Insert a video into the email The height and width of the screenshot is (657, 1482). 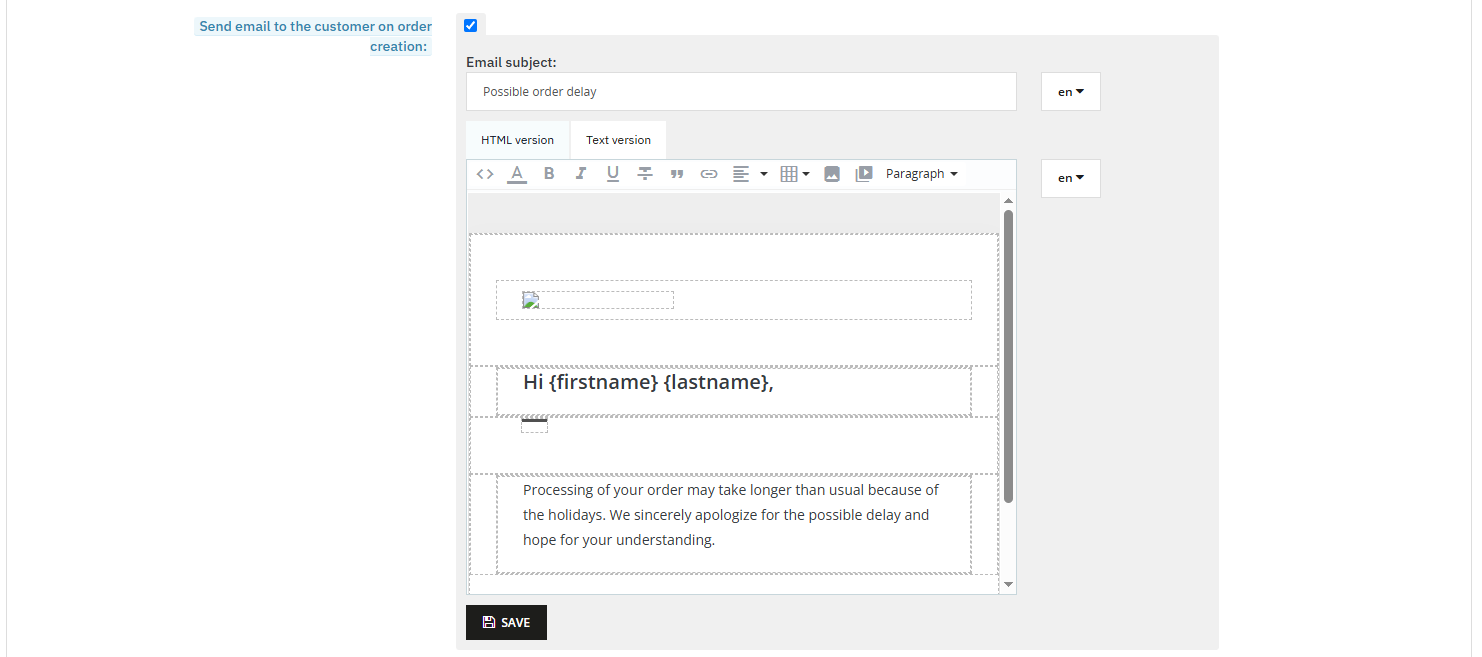click(x=864, y=174)
